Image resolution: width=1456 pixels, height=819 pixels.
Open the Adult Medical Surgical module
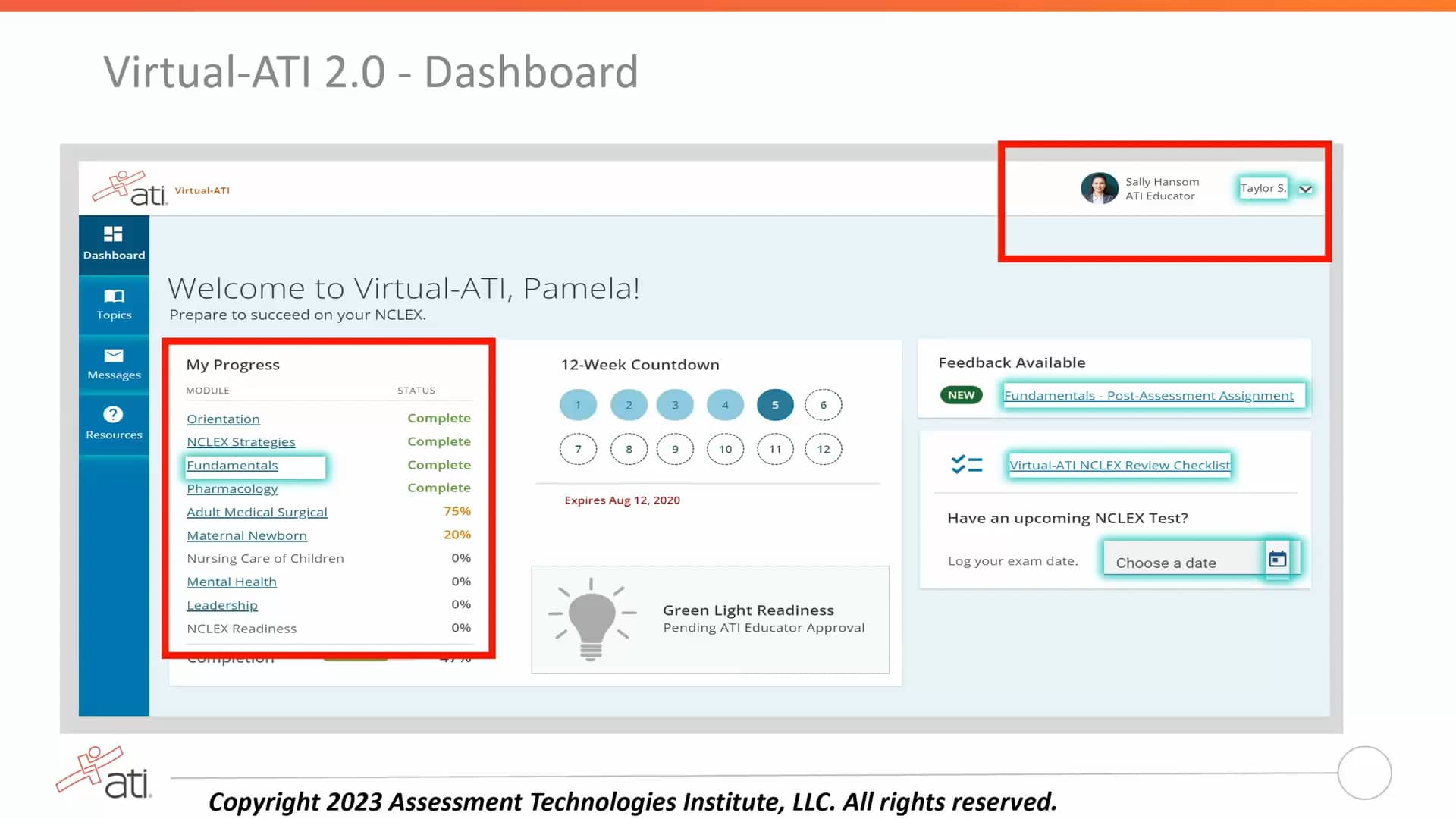pyautogui.click(x=256, y=512)
